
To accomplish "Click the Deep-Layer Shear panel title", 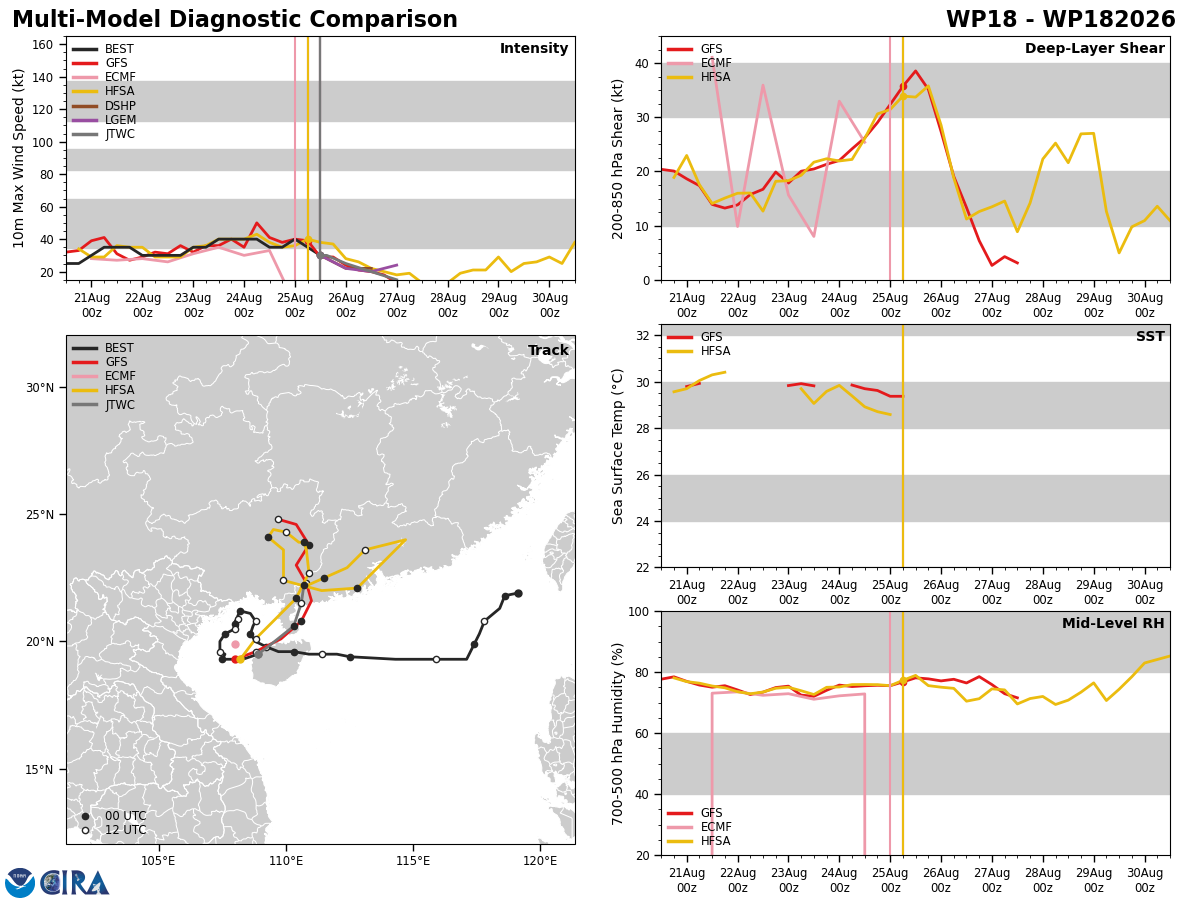I will coord(1094,49).
